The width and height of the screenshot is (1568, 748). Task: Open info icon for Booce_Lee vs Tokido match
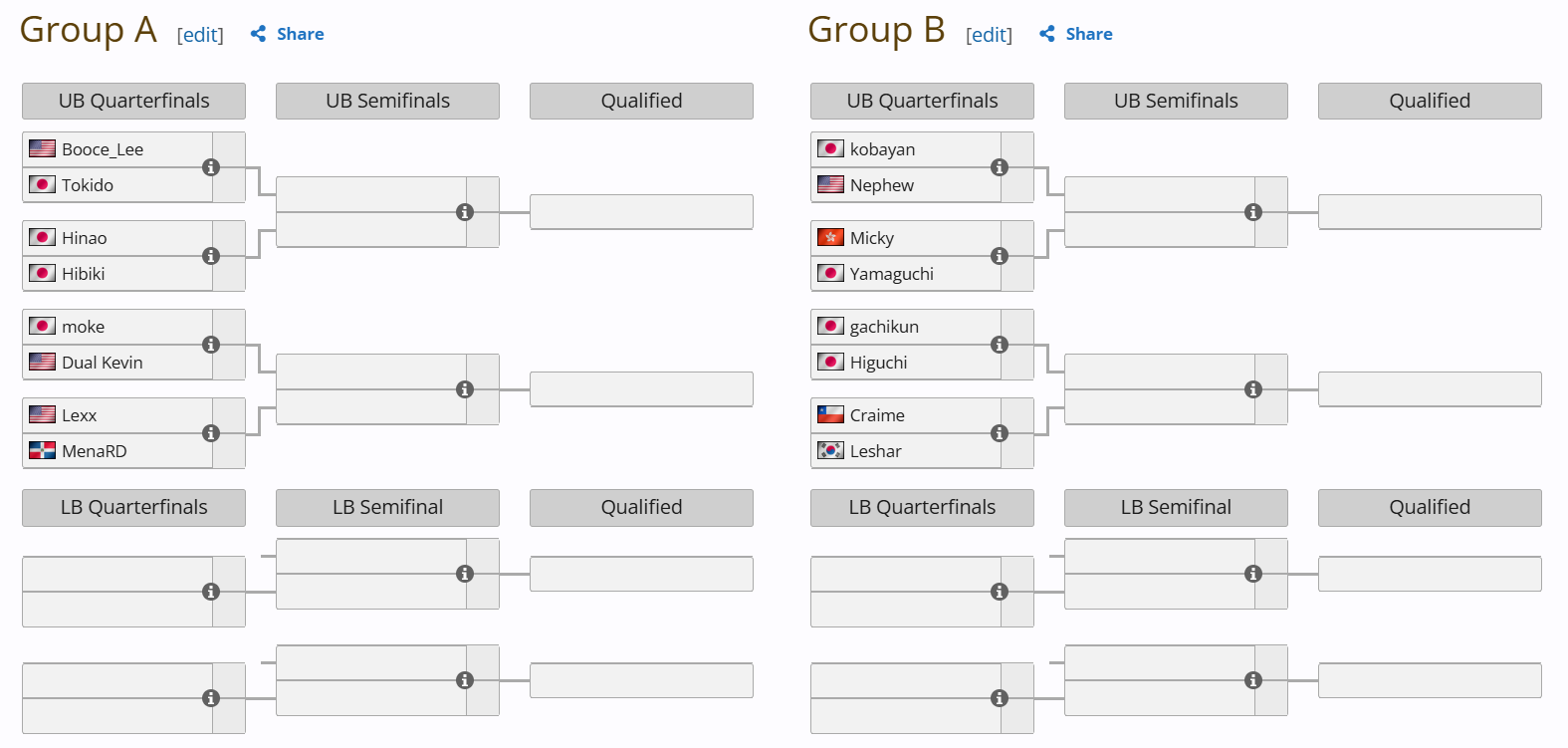[x=211, y=167]
